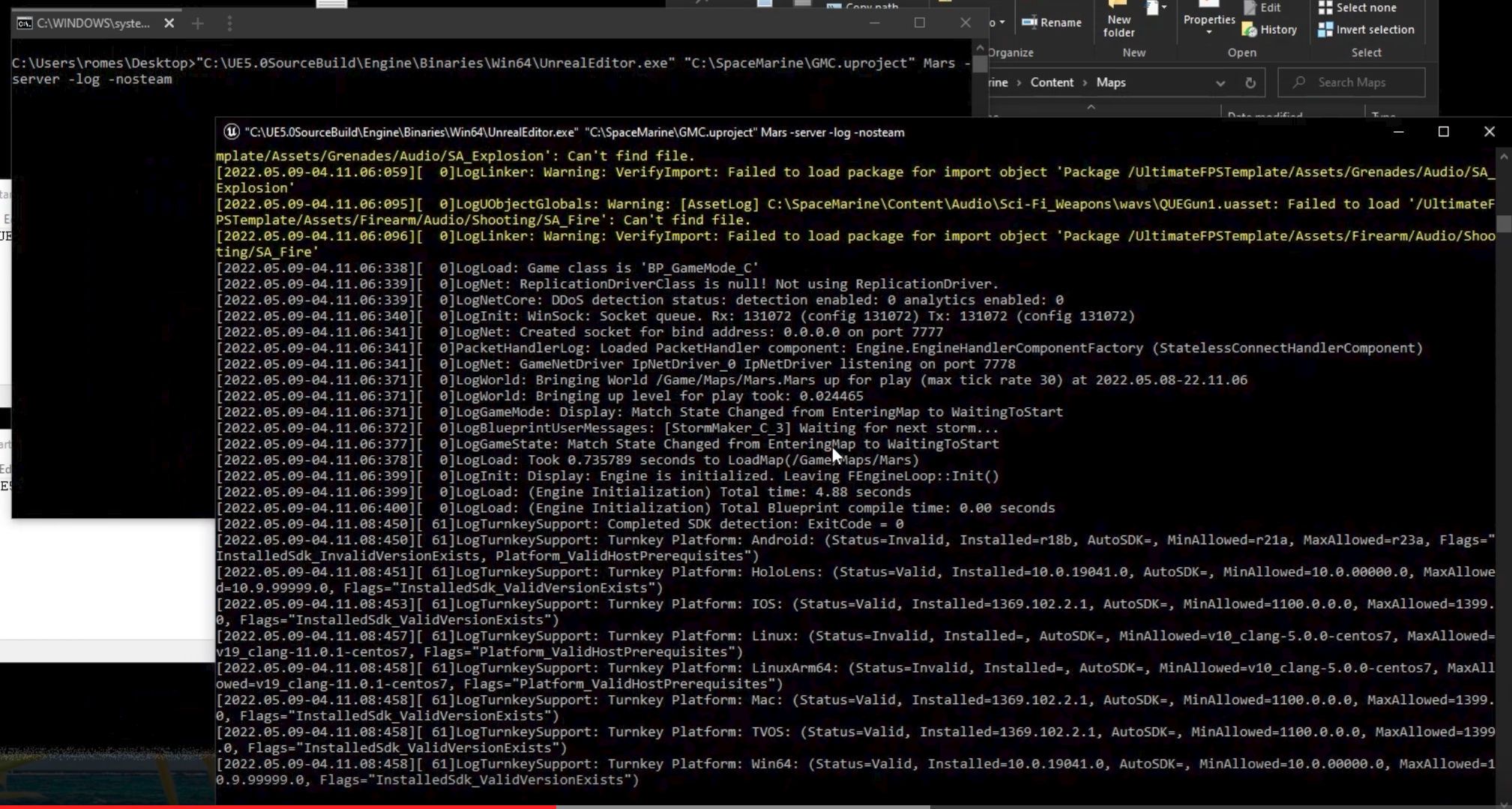This screenshot has width=1512, height=809.
Task: Click the line "Total Blueprint compile time: 0.00 seconds"
Action: 636,508
